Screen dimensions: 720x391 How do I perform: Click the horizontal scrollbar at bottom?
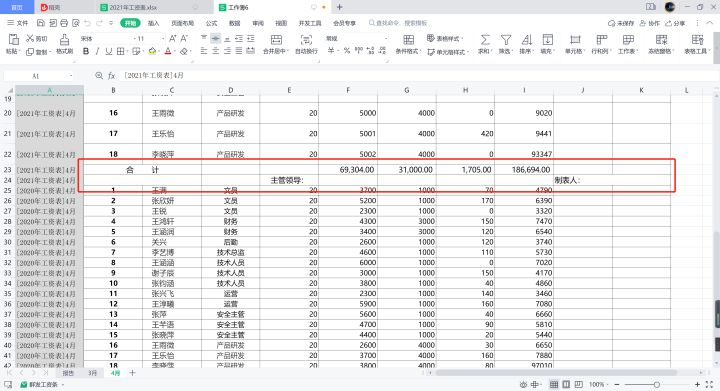click(557, 373)
